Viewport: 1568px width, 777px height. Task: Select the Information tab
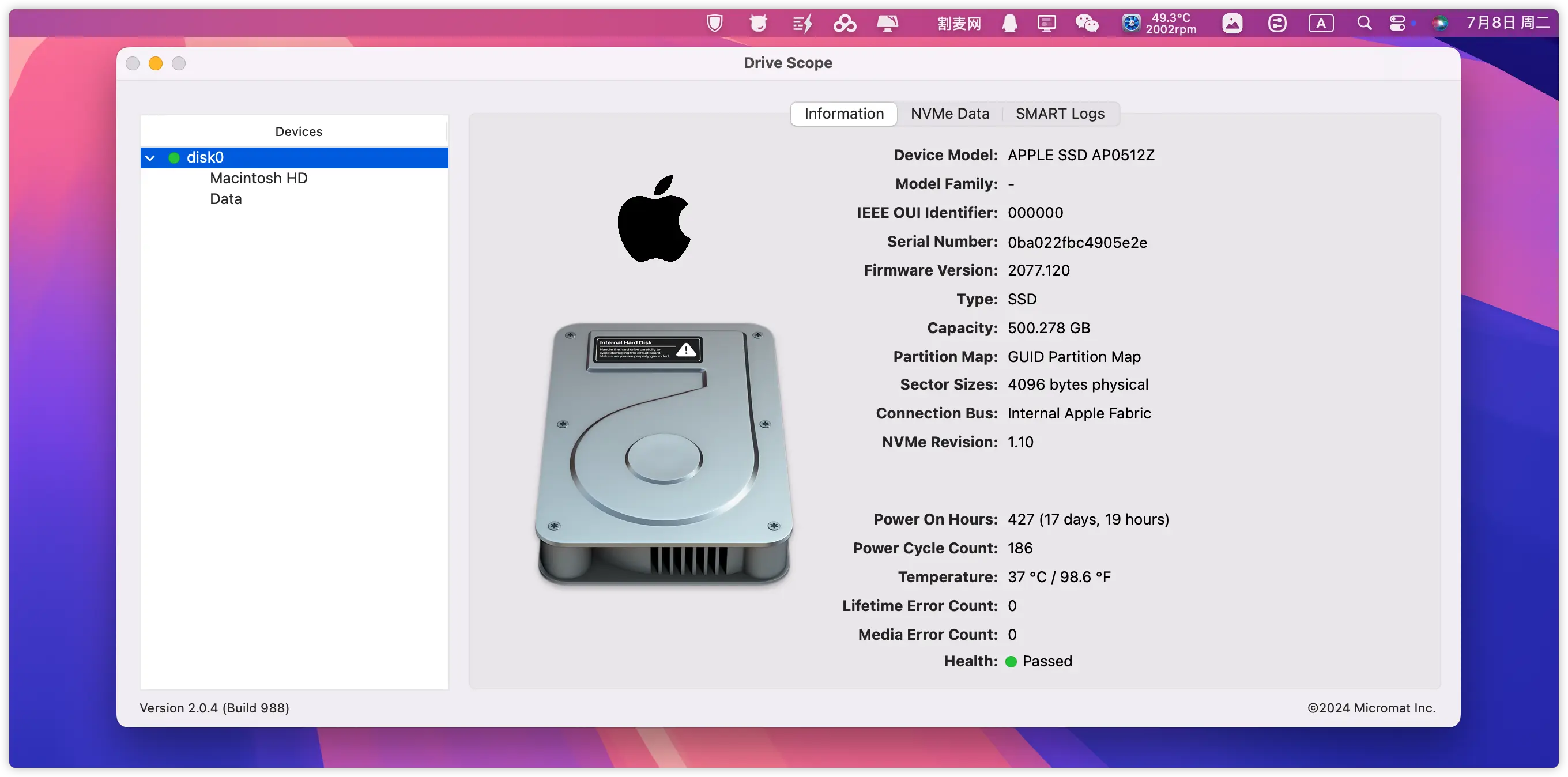click(x=843, y=114)
